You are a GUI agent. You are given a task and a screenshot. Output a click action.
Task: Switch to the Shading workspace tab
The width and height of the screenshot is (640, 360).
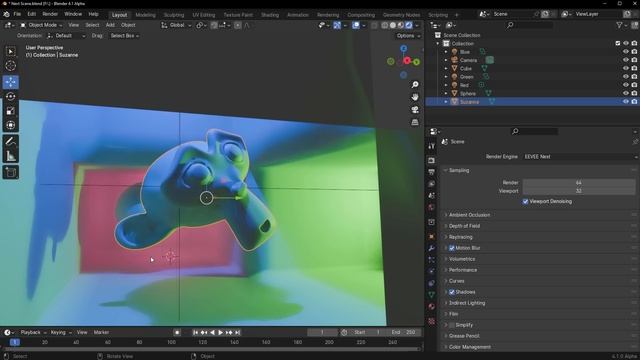click(x=270, y=15)
